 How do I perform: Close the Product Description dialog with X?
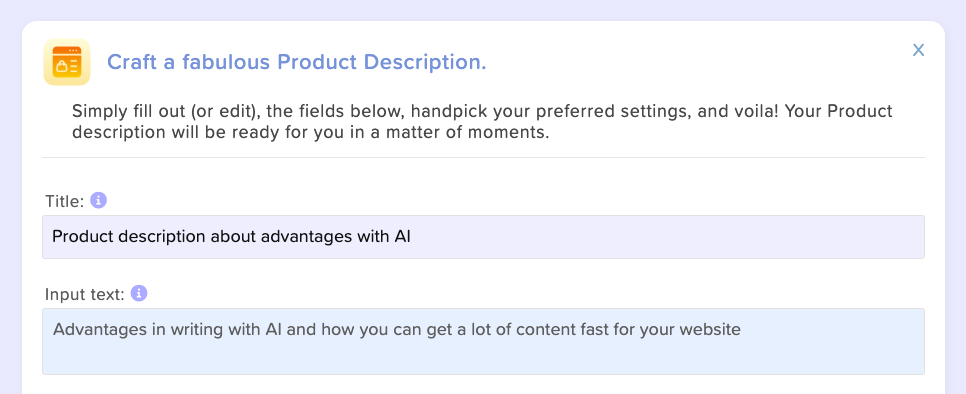coord(918,50)
